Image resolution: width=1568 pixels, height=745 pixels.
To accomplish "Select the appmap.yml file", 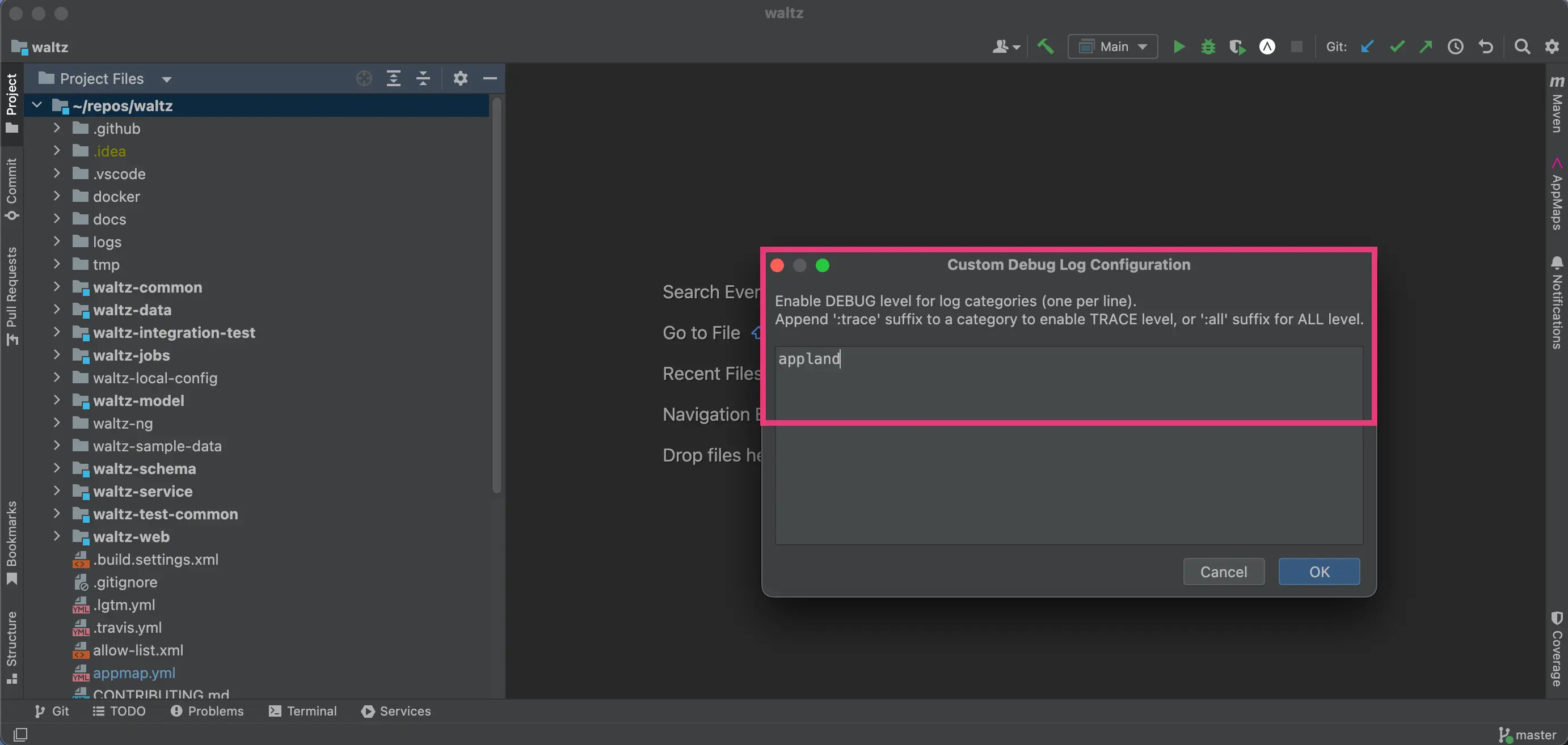I will pyautogui.click(x=134, y=672).
